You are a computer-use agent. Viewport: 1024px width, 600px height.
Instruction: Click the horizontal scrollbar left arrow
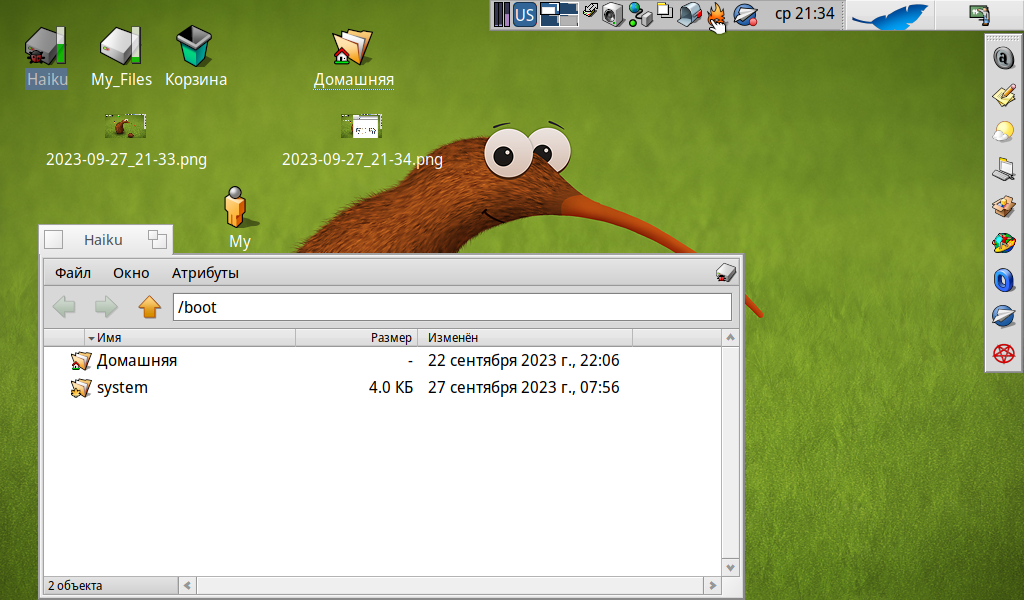[187, 586]
